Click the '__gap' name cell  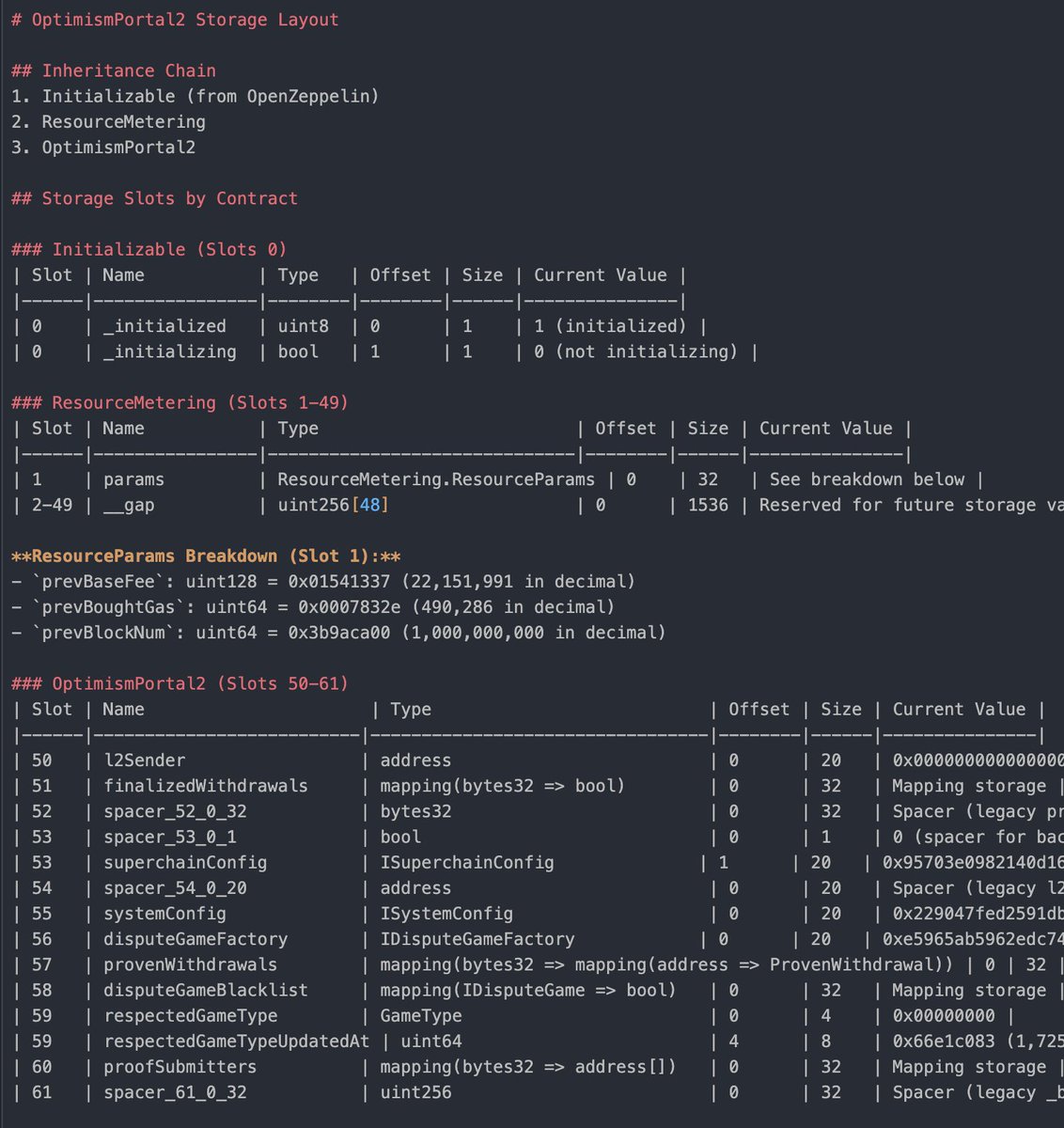(129, 505)
